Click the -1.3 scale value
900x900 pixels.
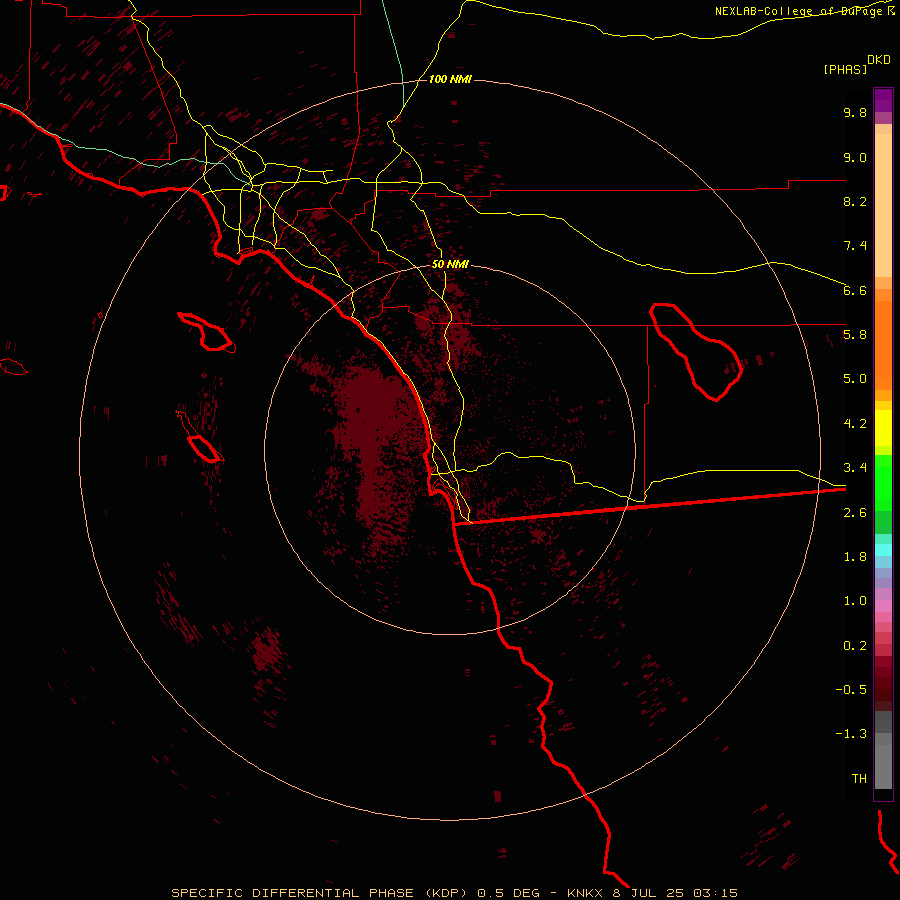tap(851, 734)
